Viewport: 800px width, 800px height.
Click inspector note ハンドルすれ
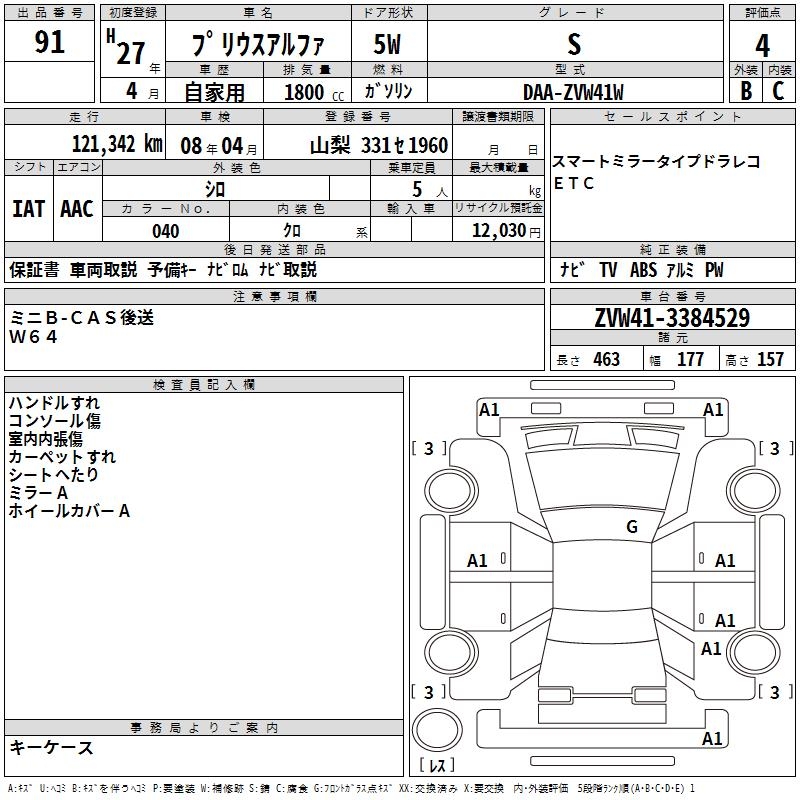(x=54, y=403)
